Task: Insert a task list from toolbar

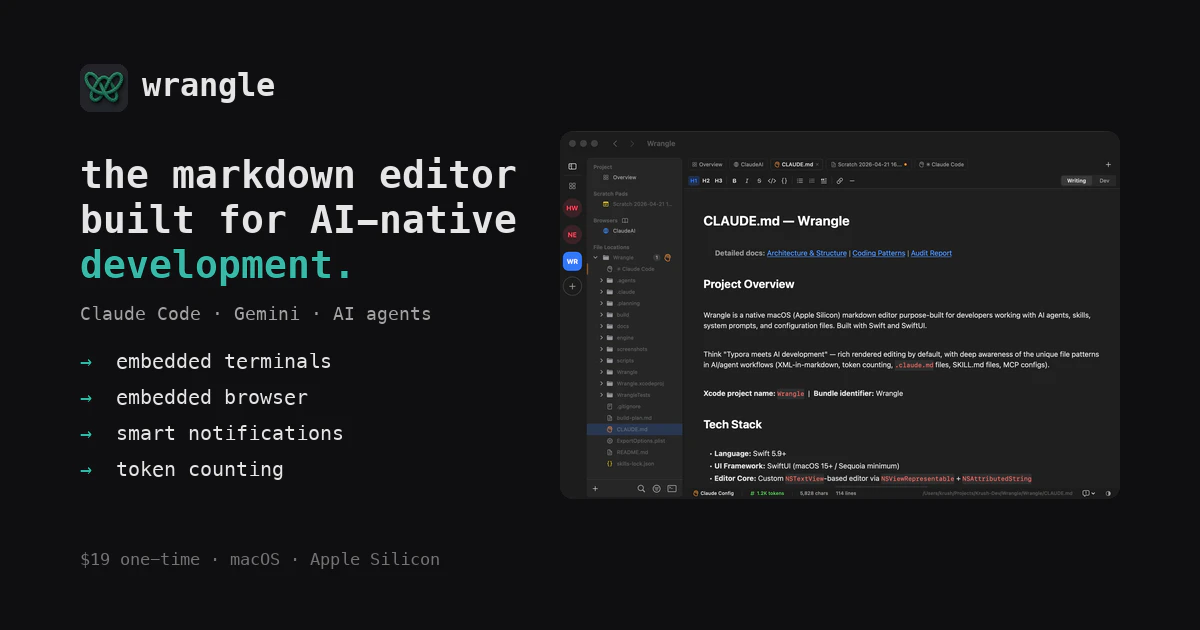Action: 824,181
